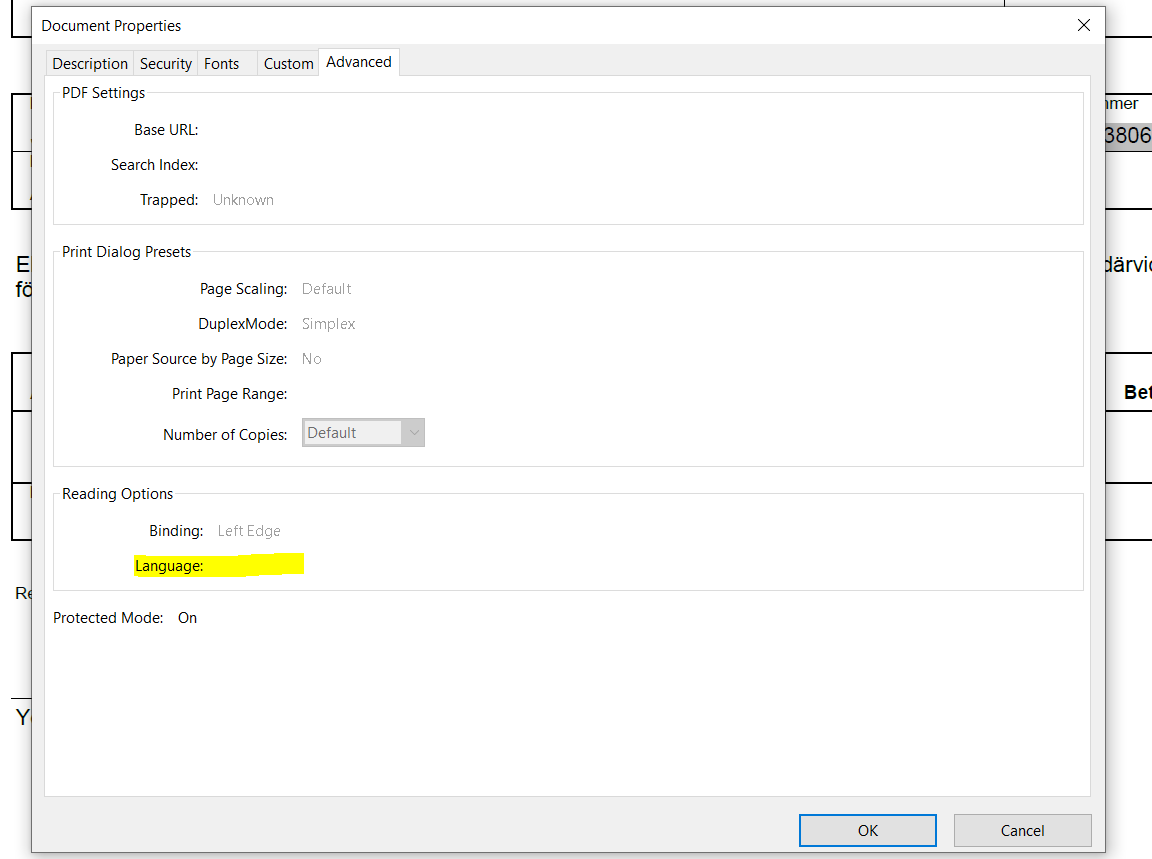Screen dimensions: 1152x859
Task: Switch to the Description tab
Action: pos(90,63)
